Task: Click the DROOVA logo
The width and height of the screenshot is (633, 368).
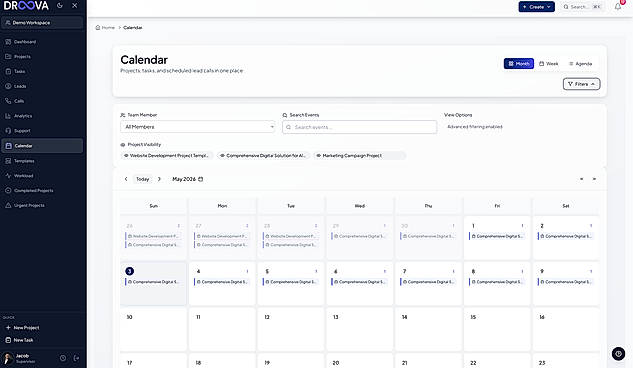Action: coord(26,6)
